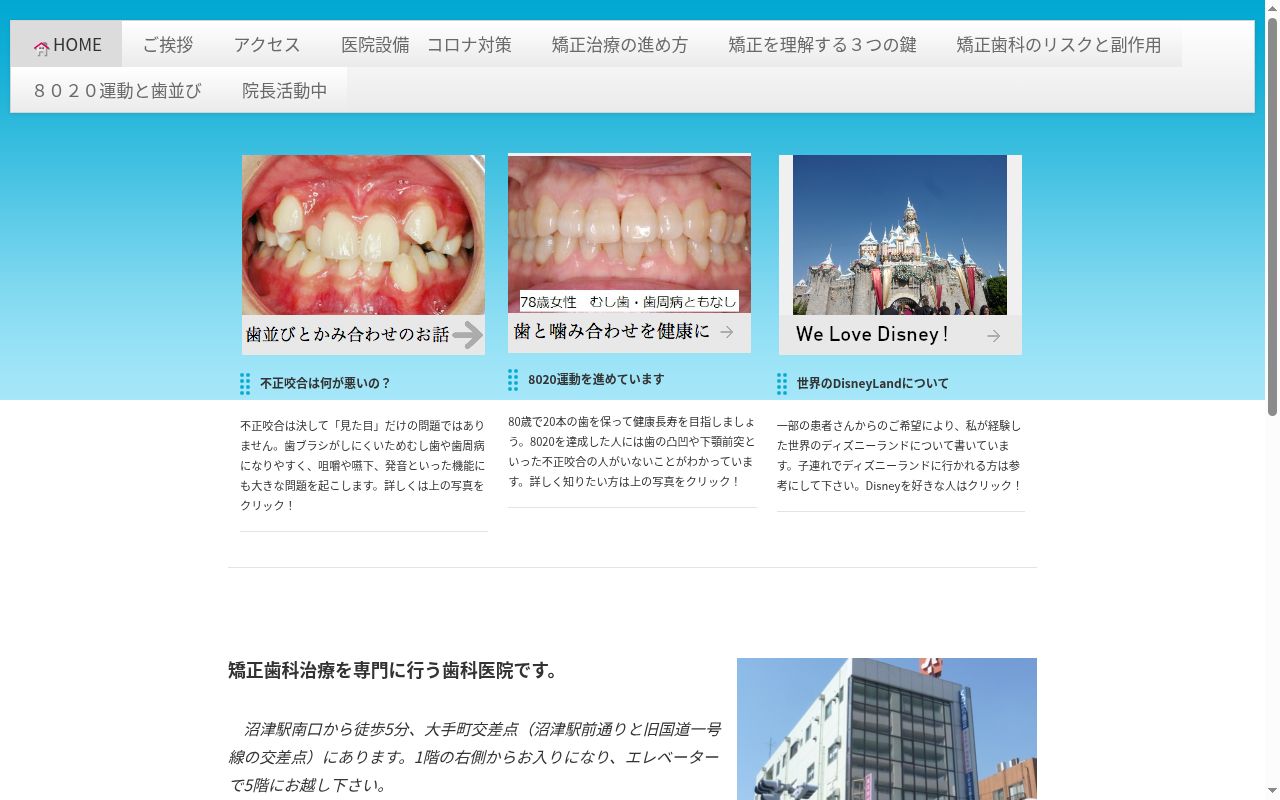Click the dotted bullet icon before 不正咬合は何が悪いの？
The image size is (1280, 800).
pyautogui.click(x=245, y=384)
